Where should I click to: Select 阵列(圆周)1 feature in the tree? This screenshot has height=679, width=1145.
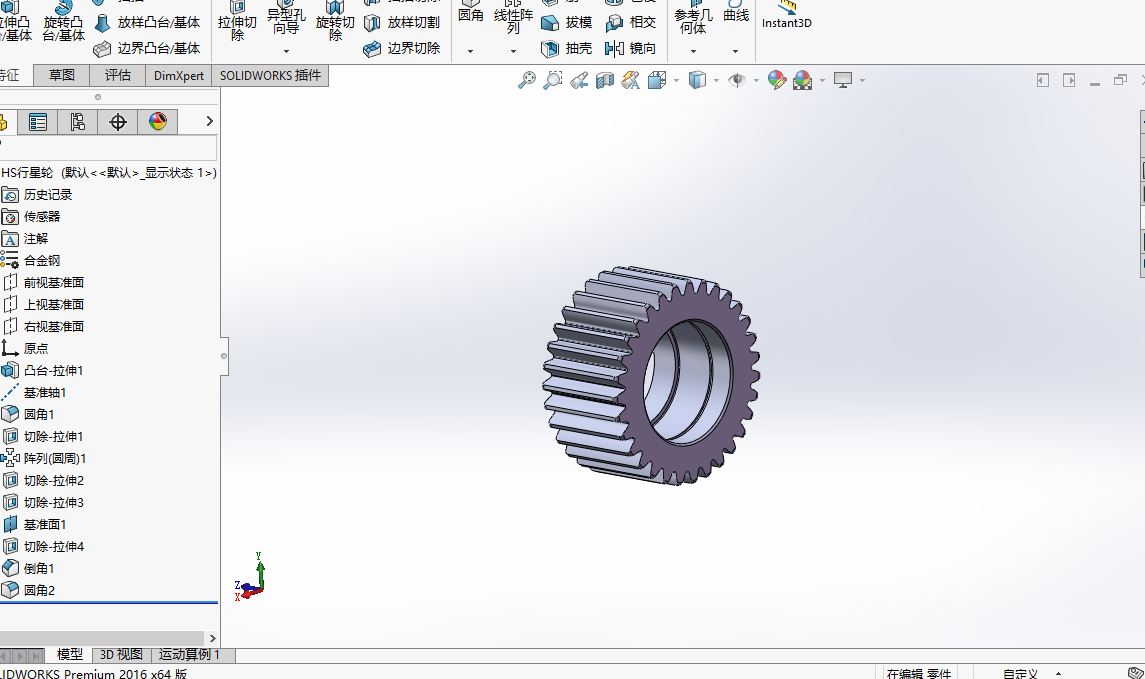click(x=55, y=458)
